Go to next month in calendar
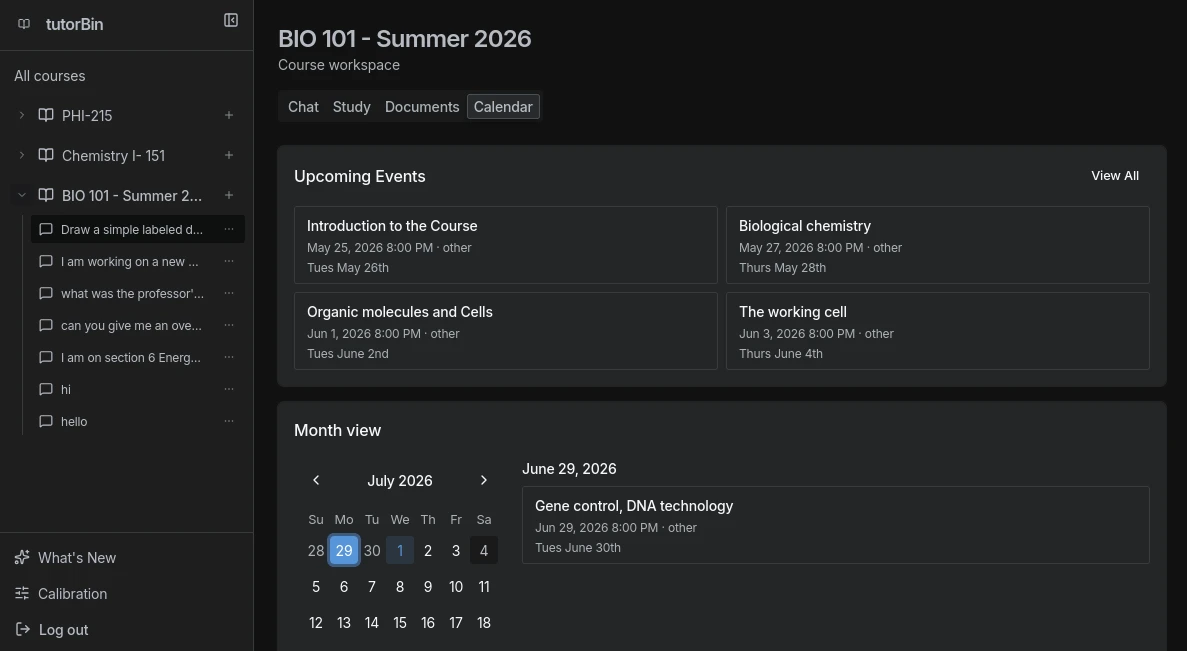This screenshot has width=1187, height=651. [484, 480]
